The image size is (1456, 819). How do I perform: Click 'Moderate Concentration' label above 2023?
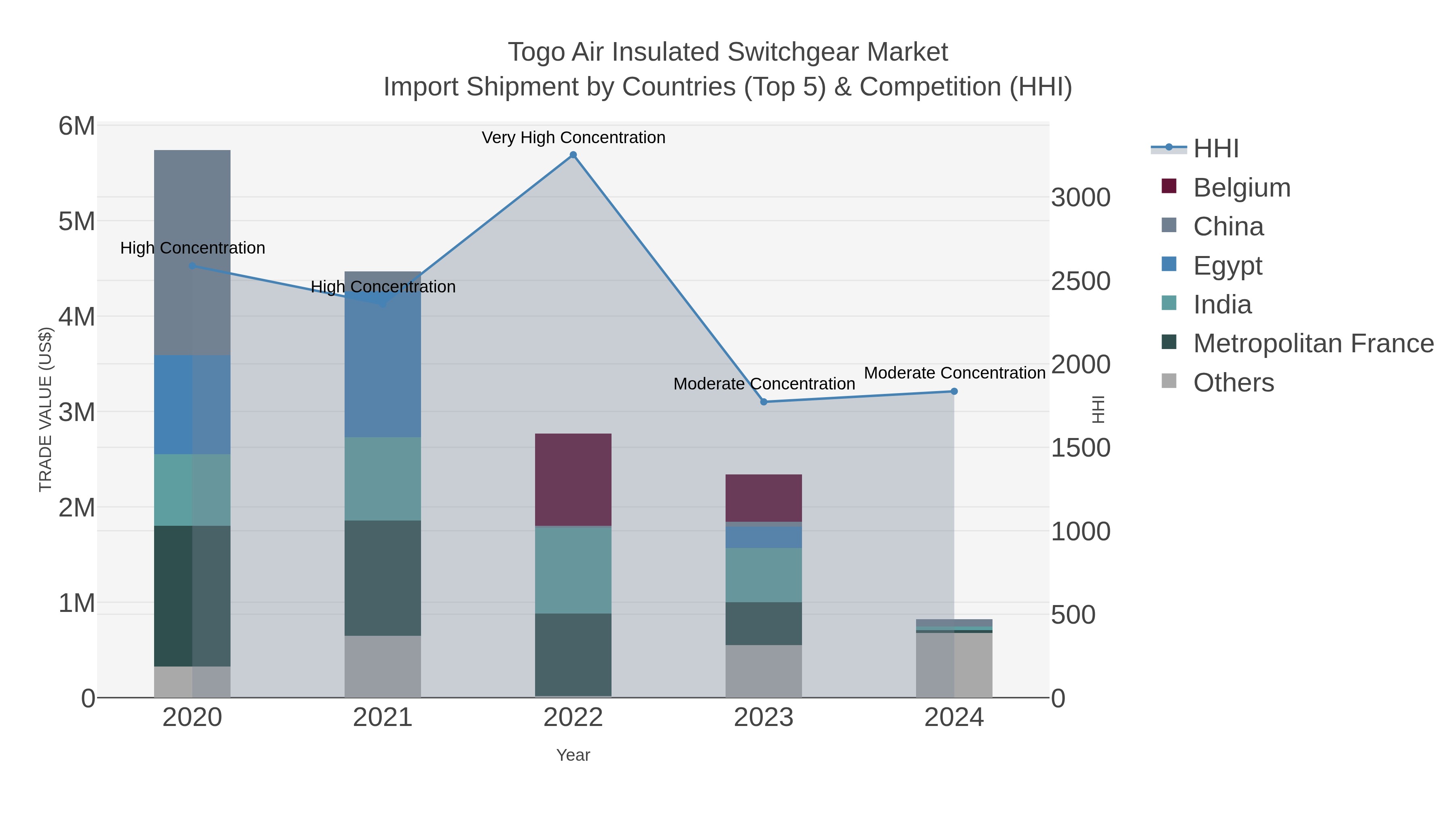coord(764,384)
